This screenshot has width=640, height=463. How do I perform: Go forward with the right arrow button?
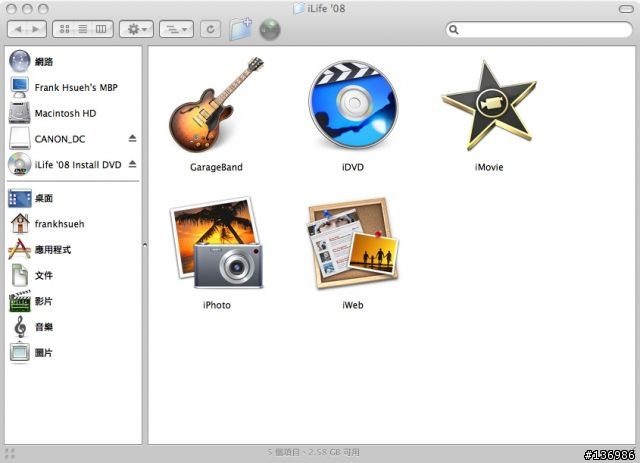point(36,29)
